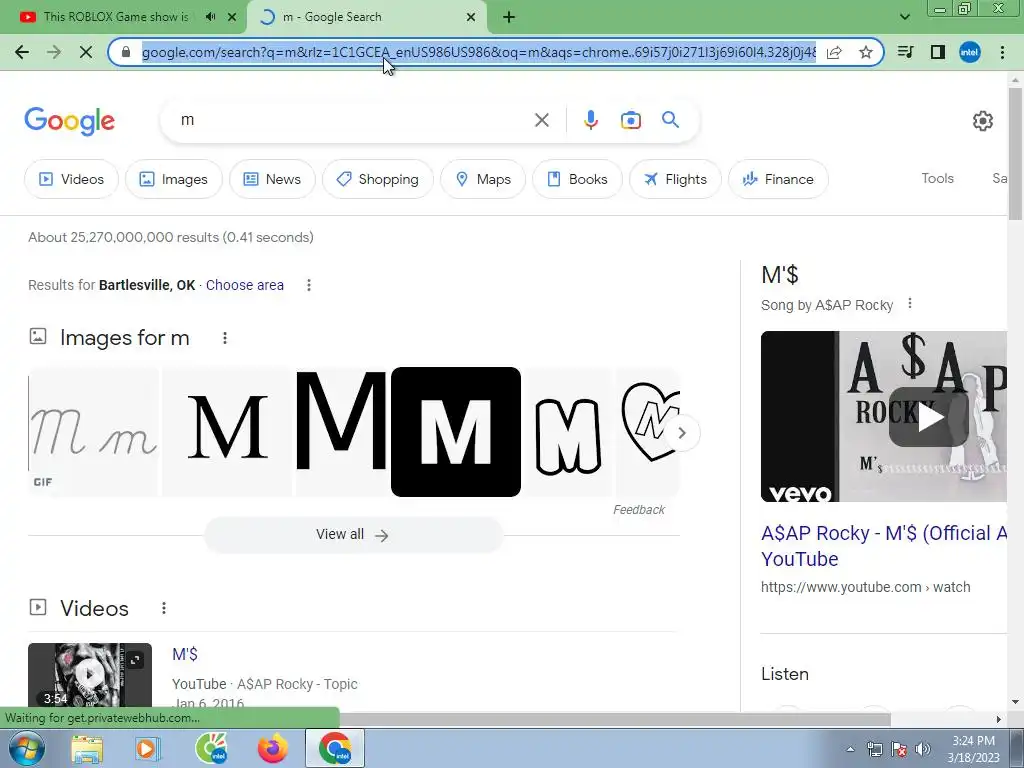Open options for Song by A$AP Rocky
Image resolution: width=1024 pixels, height=768 pixels.
pyautogui.click(x=910, y=304)
